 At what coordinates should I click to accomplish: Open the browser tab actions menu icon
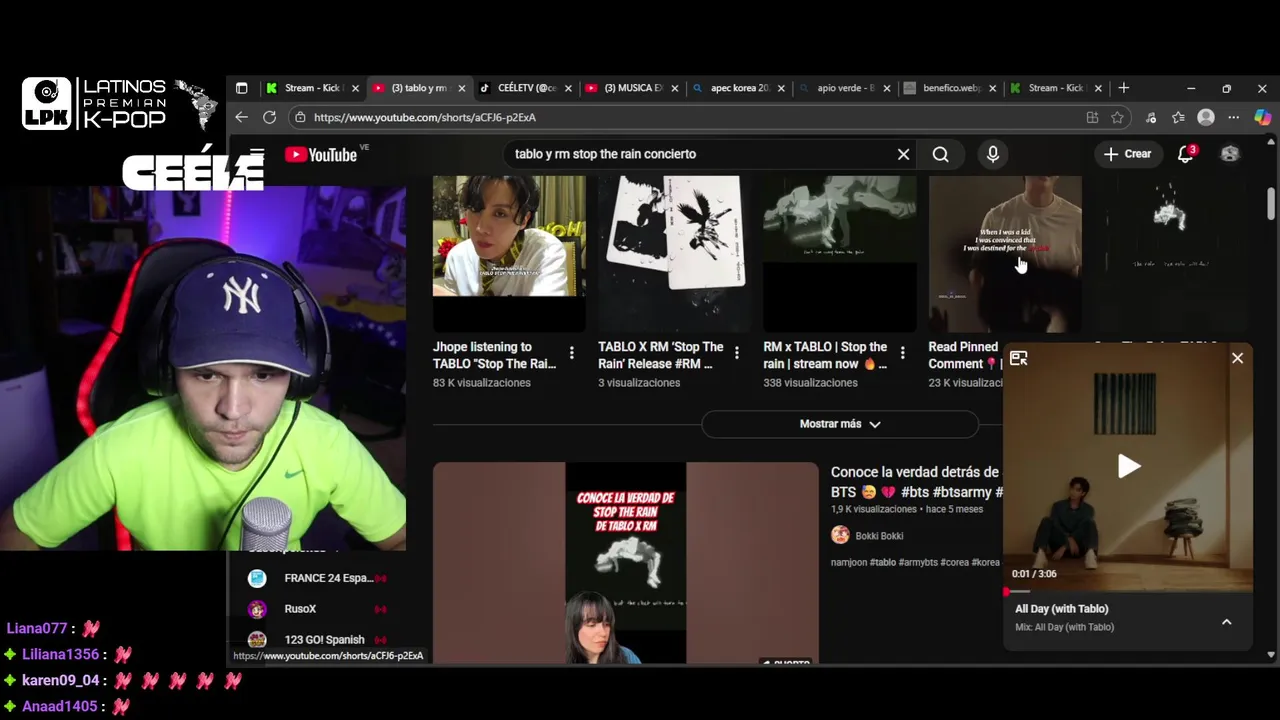241,88
